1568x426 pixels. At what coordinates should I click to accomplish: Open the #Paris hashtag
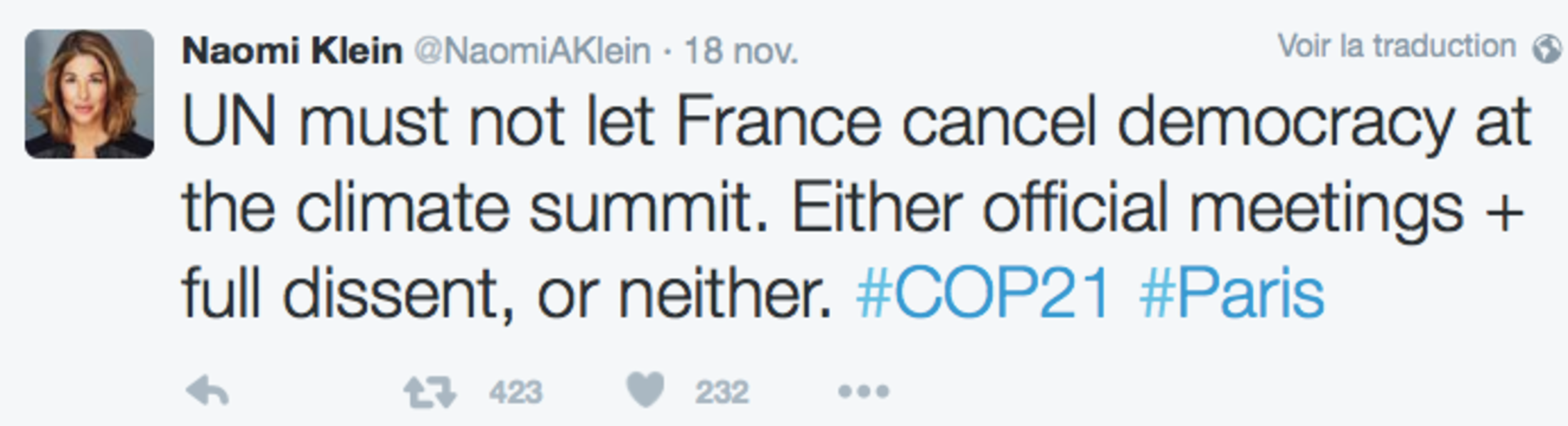pos(1232,293)
